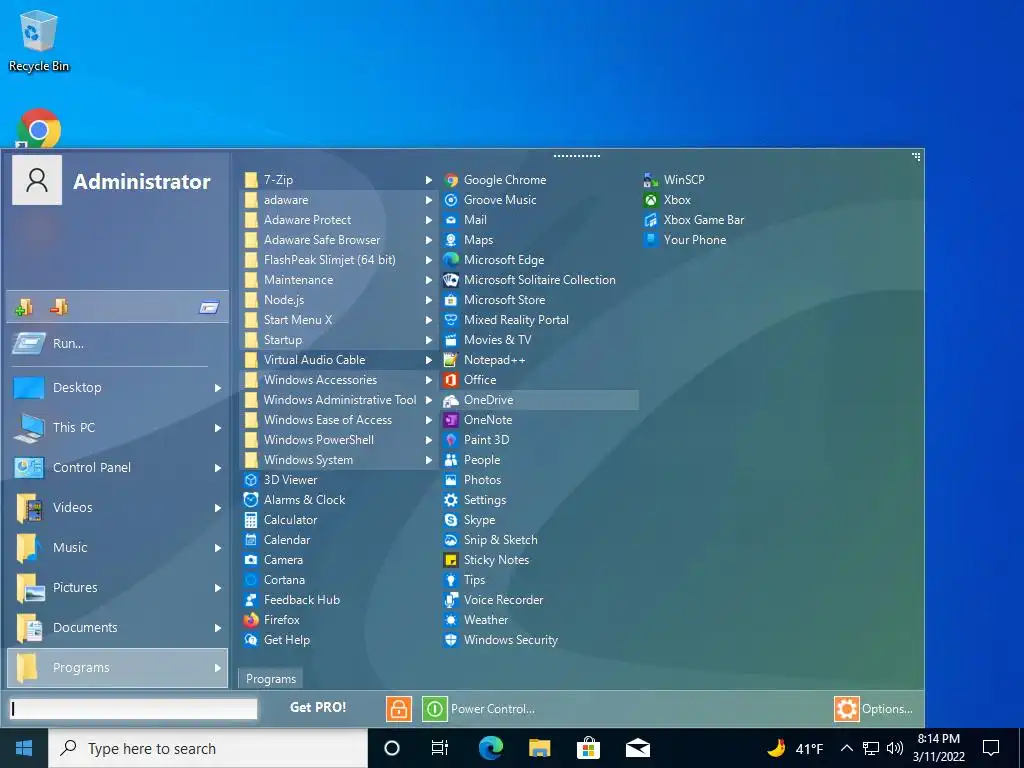
Task: Open Alarms & Clock
Action: tap(294, 500)
